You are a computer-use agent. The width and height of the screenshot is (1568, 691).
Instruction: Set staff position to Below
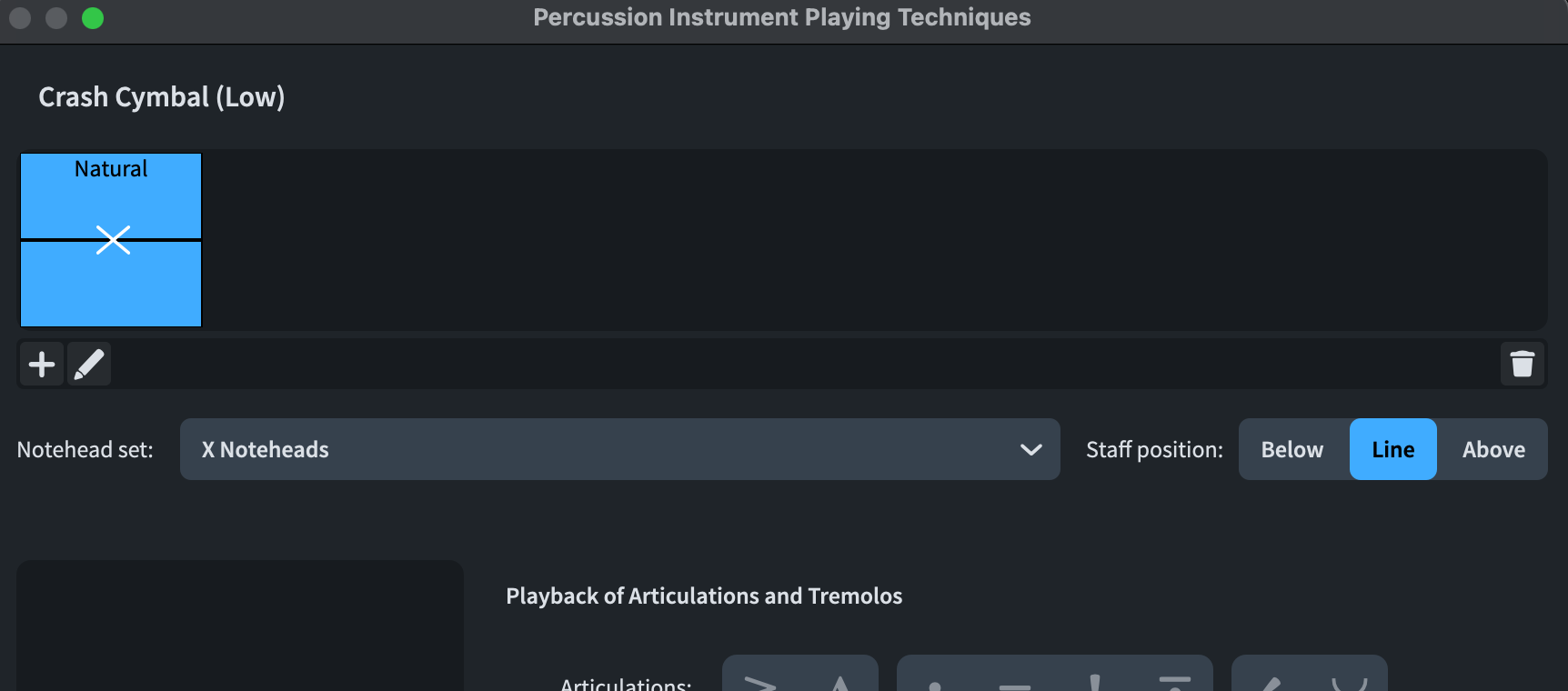[1292, 449]
